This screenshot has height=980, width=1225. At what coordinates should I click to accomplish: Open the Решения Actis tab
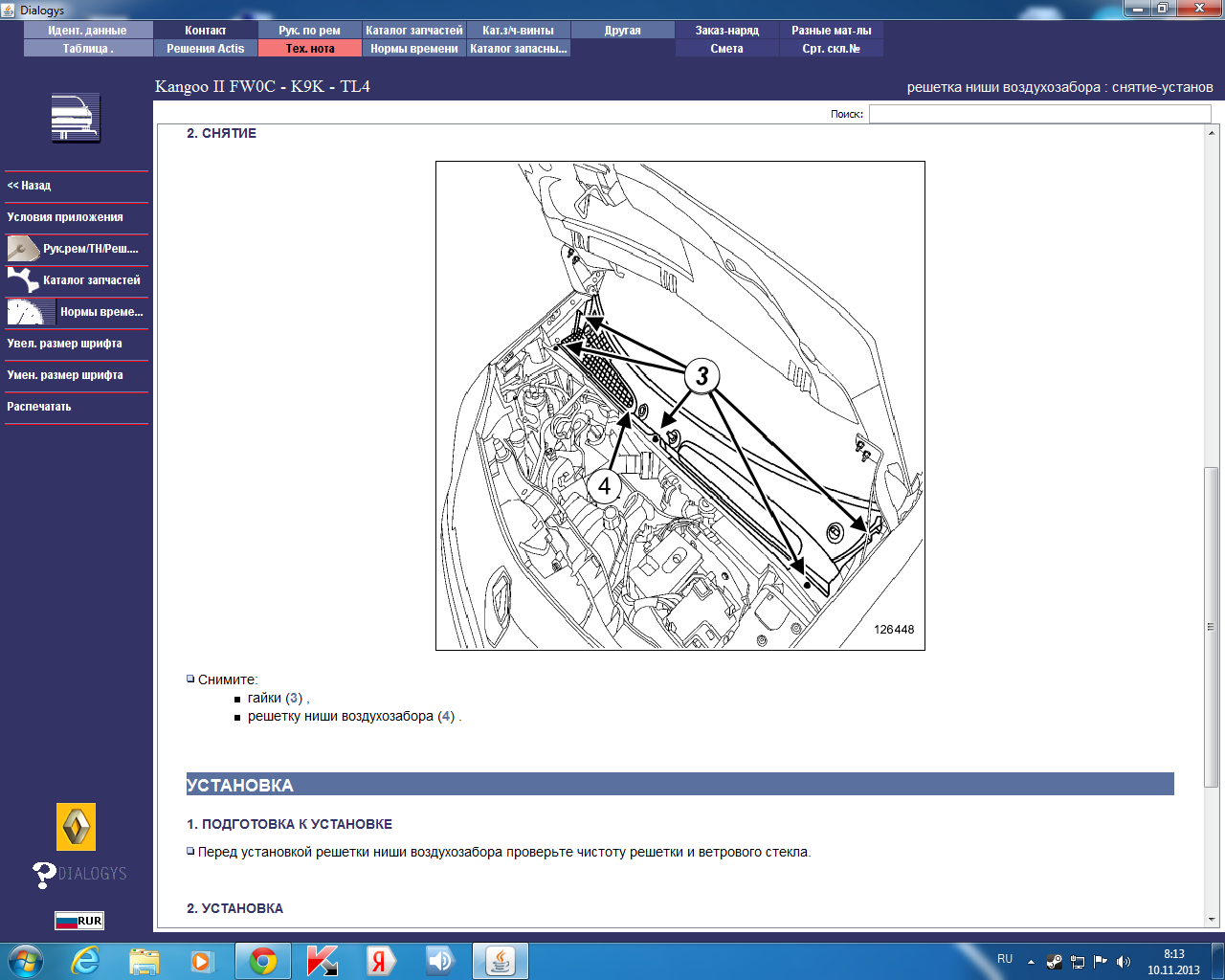[206, 49]
